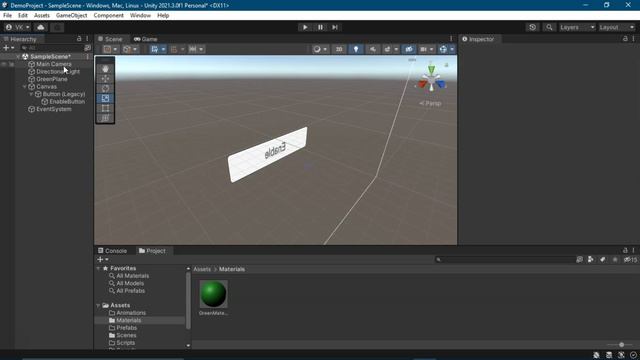Open the Help menu
The height and width of the screenshot is (360, 640).
point(163,16)
